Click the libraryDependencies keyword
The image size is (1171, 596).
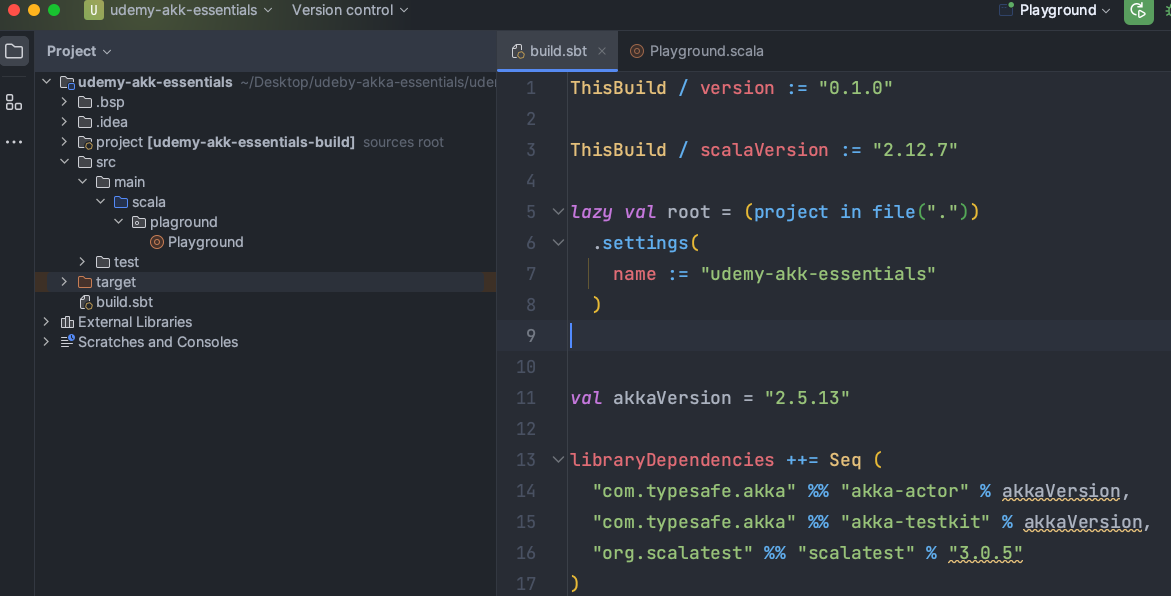[672, 460]
